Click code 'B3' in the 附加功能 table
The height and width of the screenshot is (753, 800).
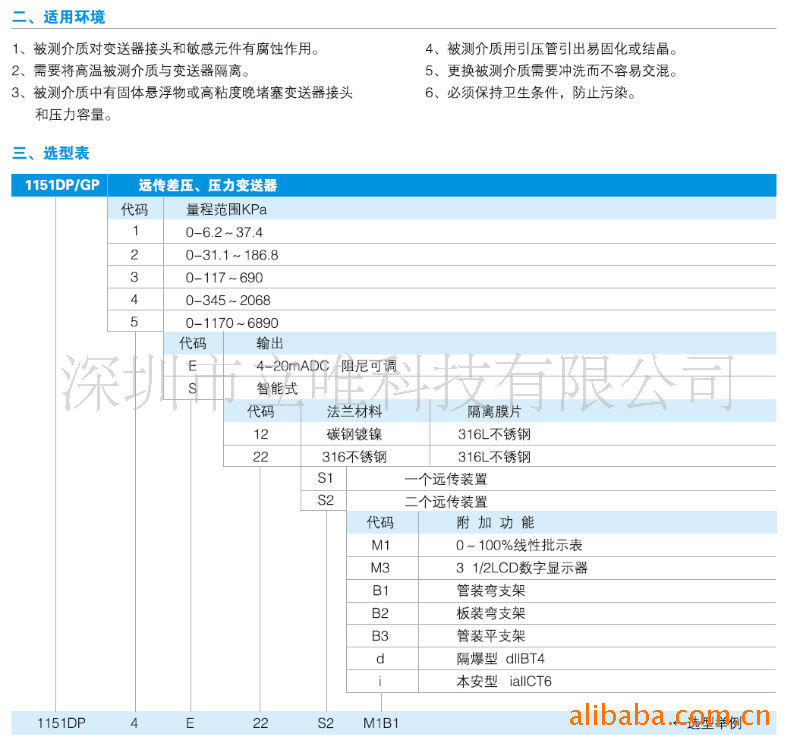[x=380, y=636]
